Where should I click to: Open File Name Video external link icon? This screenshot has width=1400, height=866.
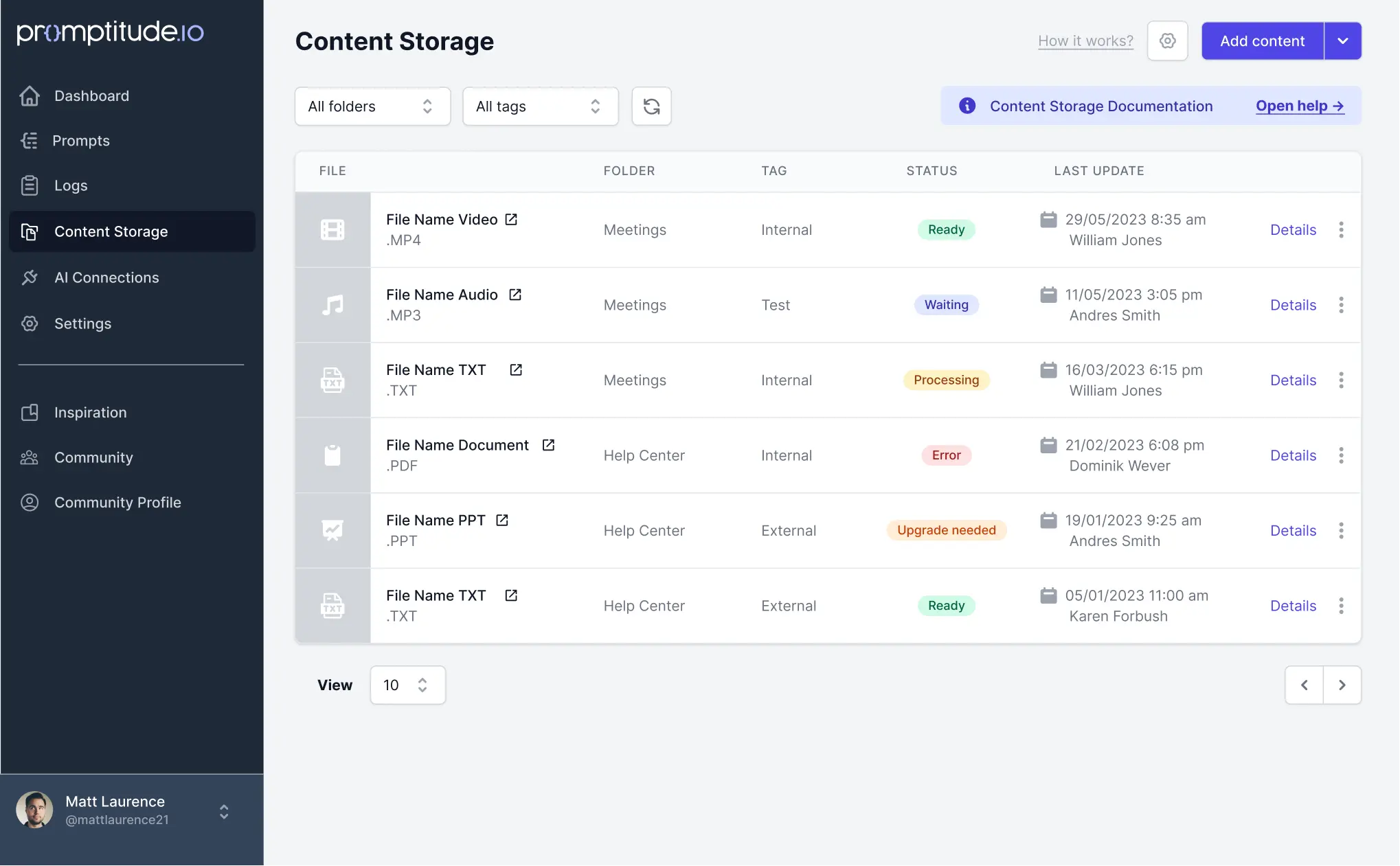click(511, 219)
